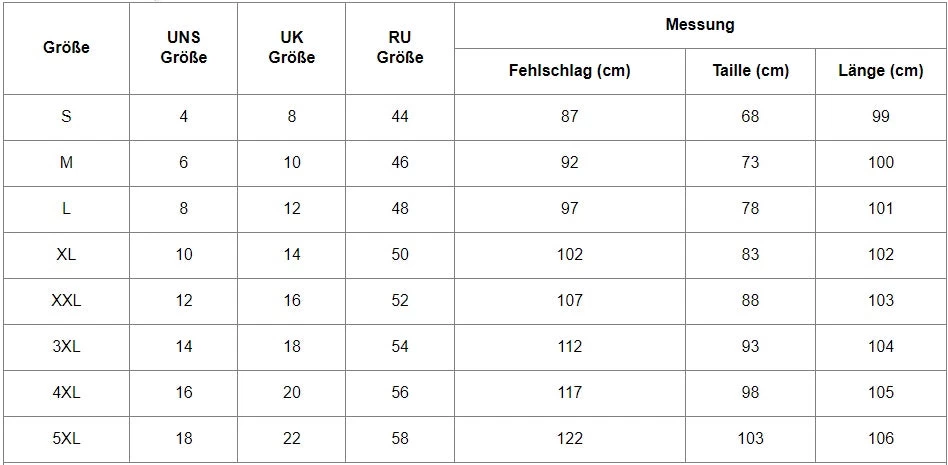Select UK size value 22
The height and width of the screenshot is (465, 948).
click(x=291, y=439)
